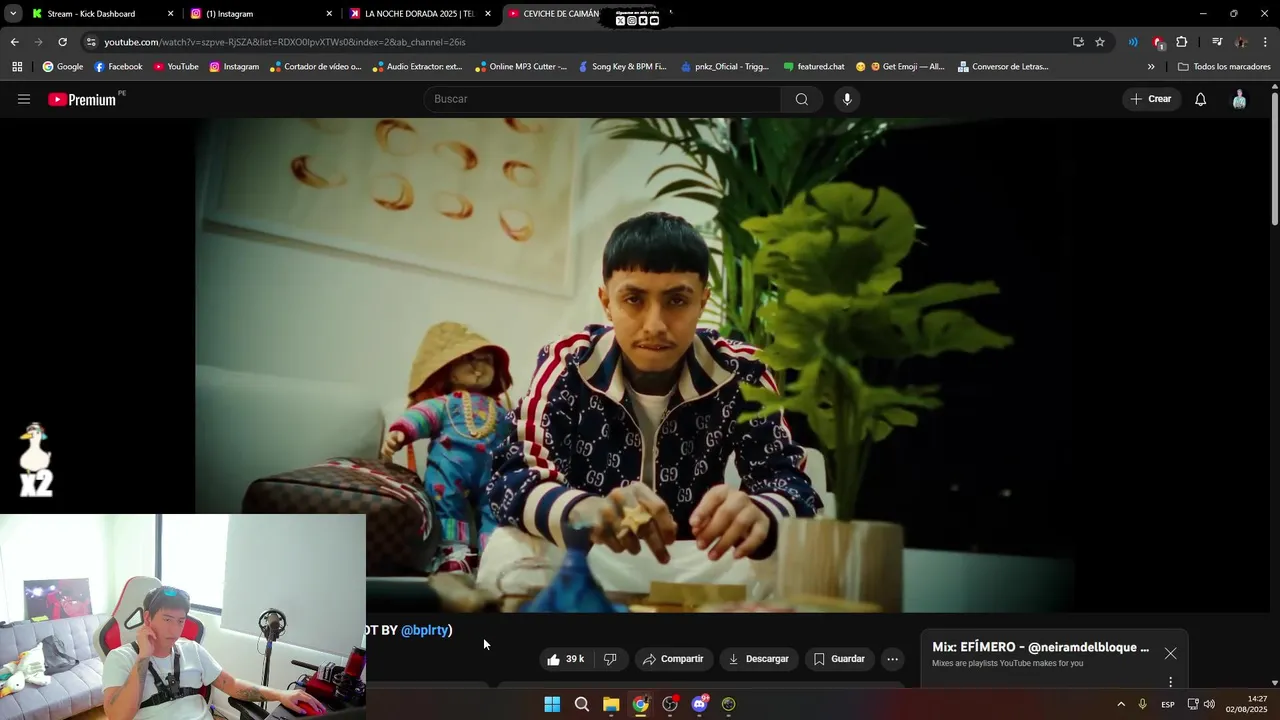
Task: Open the Crear create menu
Action: tap(1151, 99)
